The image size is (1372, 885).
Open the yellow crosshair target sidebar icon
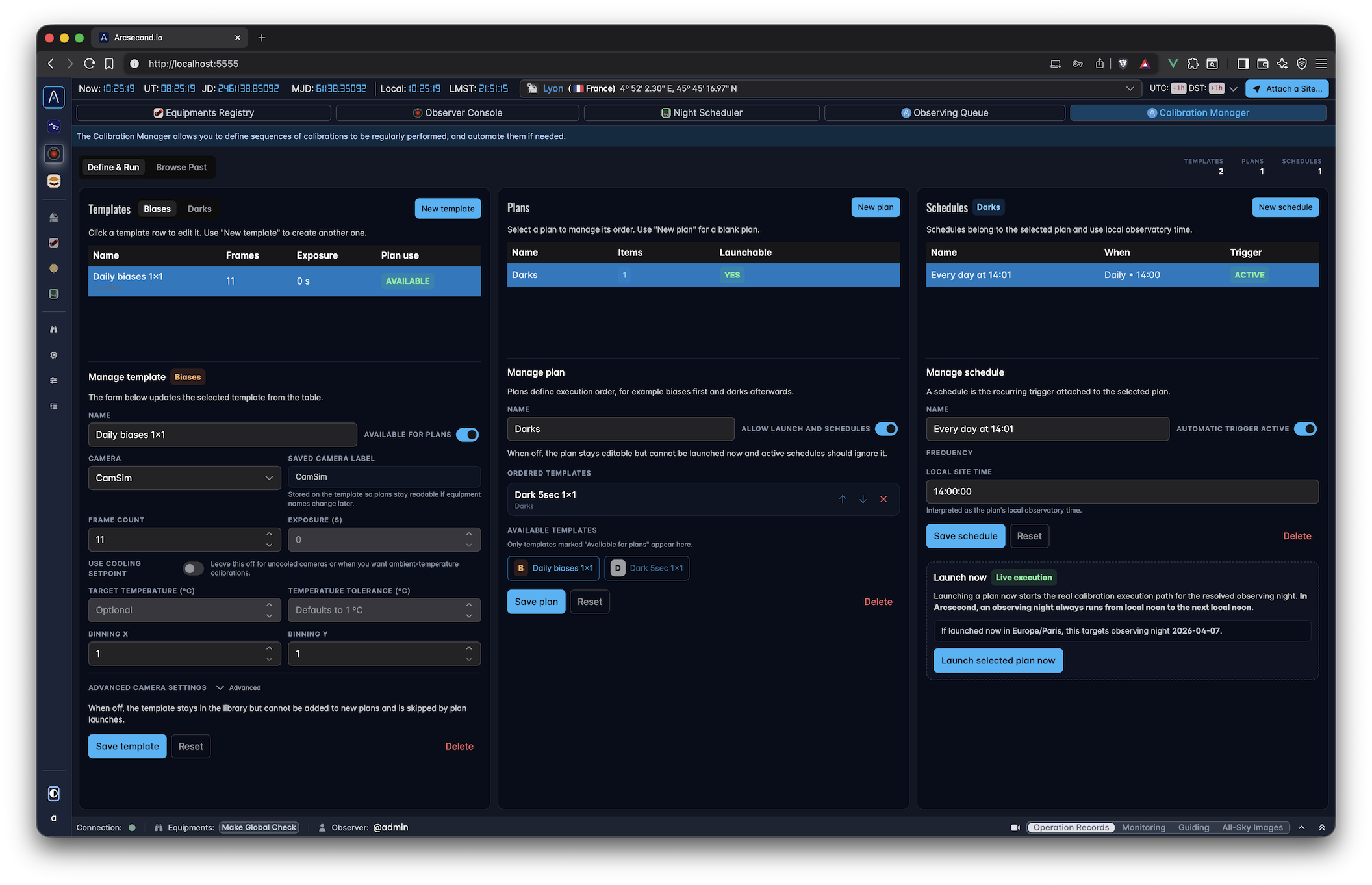point(54,268)
